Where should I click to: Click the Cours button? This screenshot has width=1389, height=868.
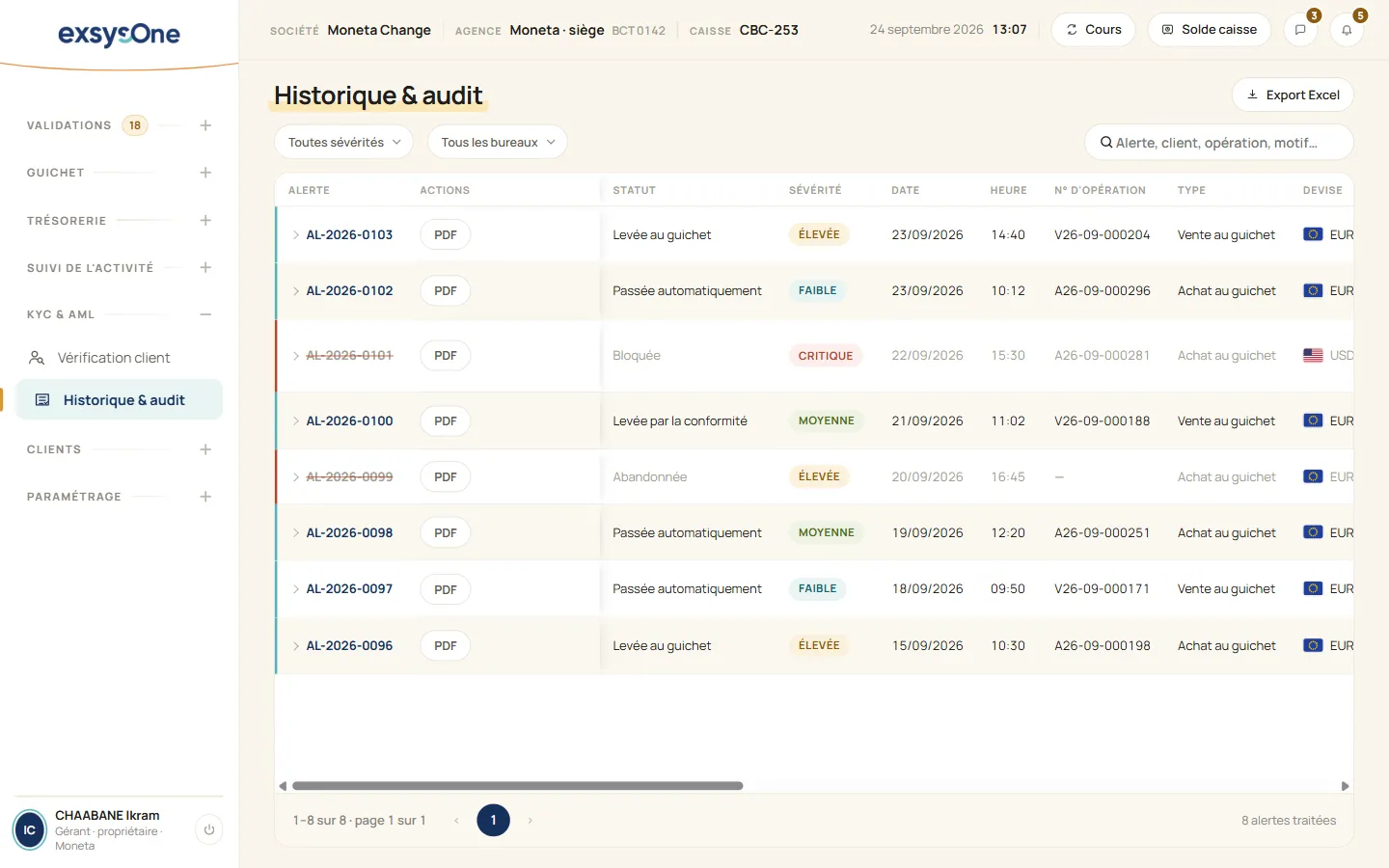tap(1093, 30)
